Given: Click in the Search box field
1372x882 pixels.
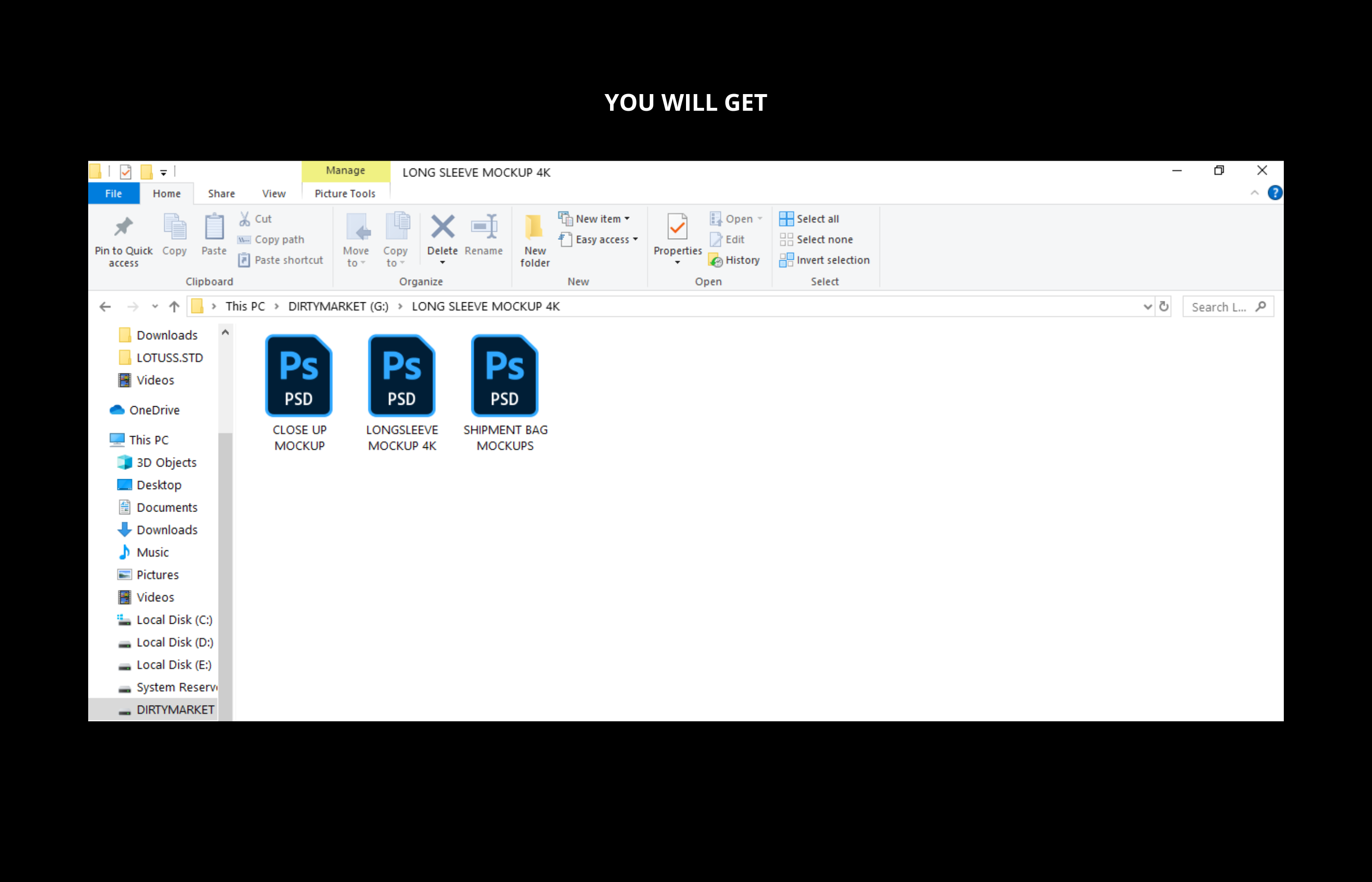Looking at the screenshot, I should [x=1220, y=307].
